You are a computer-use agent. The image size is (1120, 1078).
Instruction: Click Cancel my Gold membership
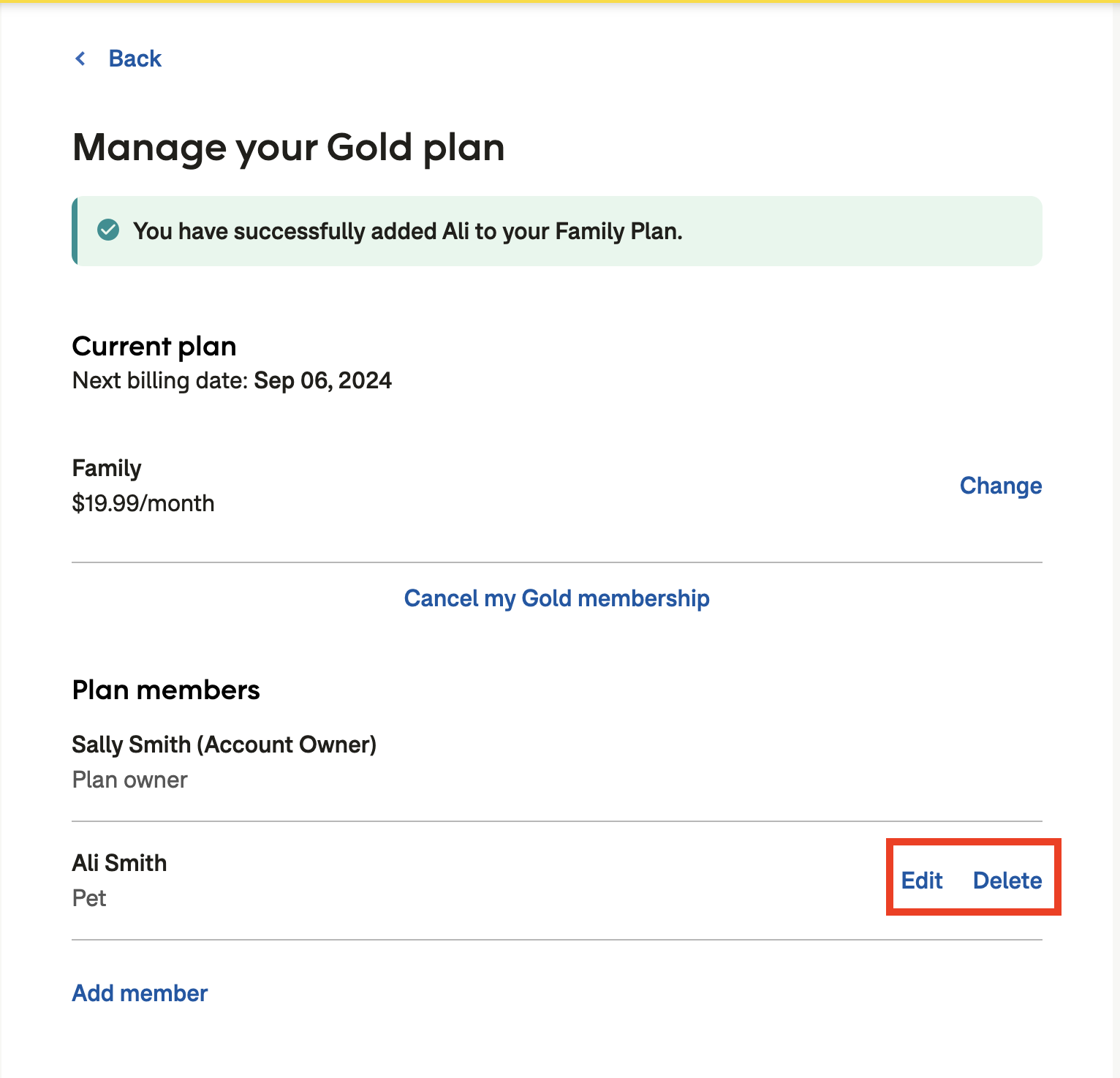(556, 598)
